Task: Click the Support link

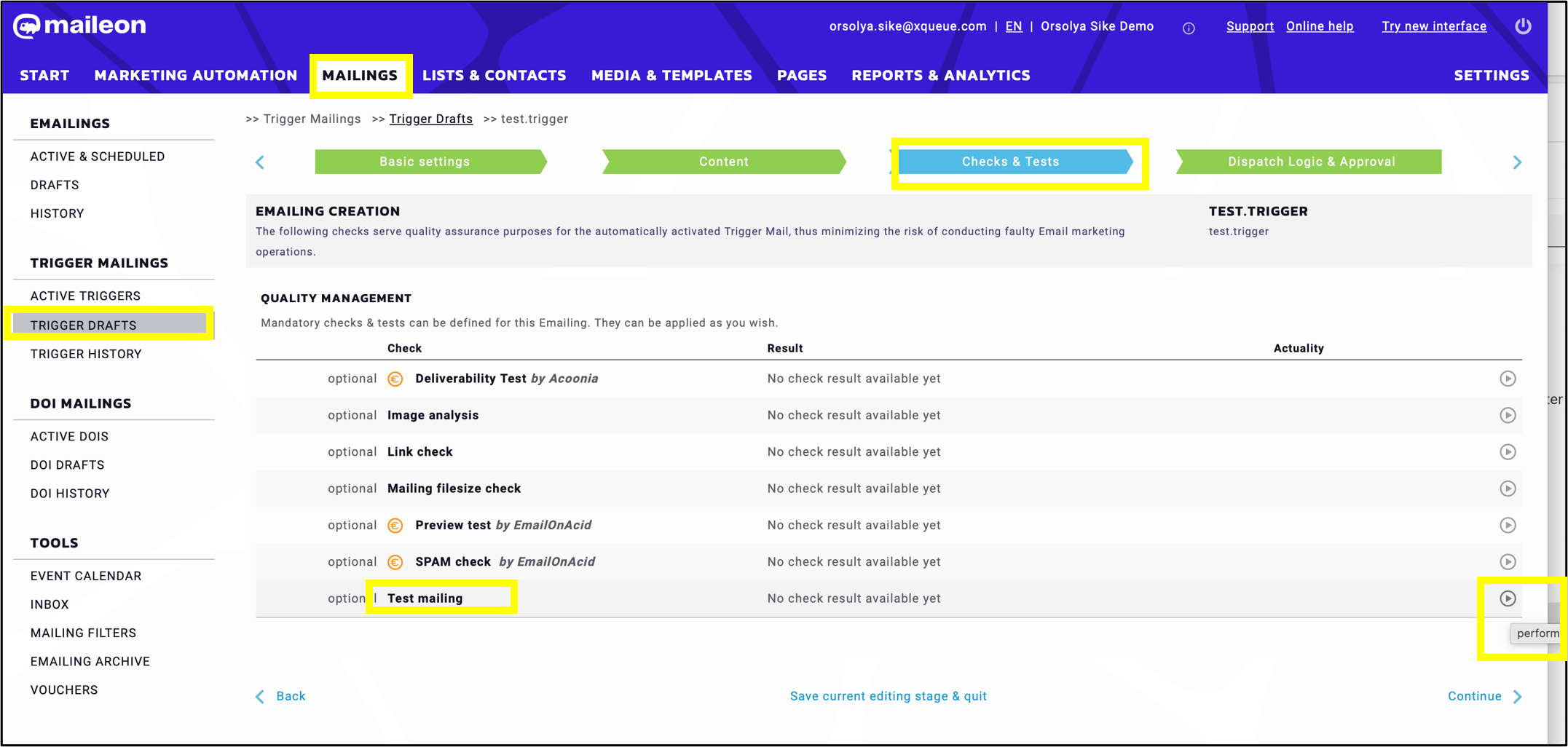Action: pos(1250,26)
